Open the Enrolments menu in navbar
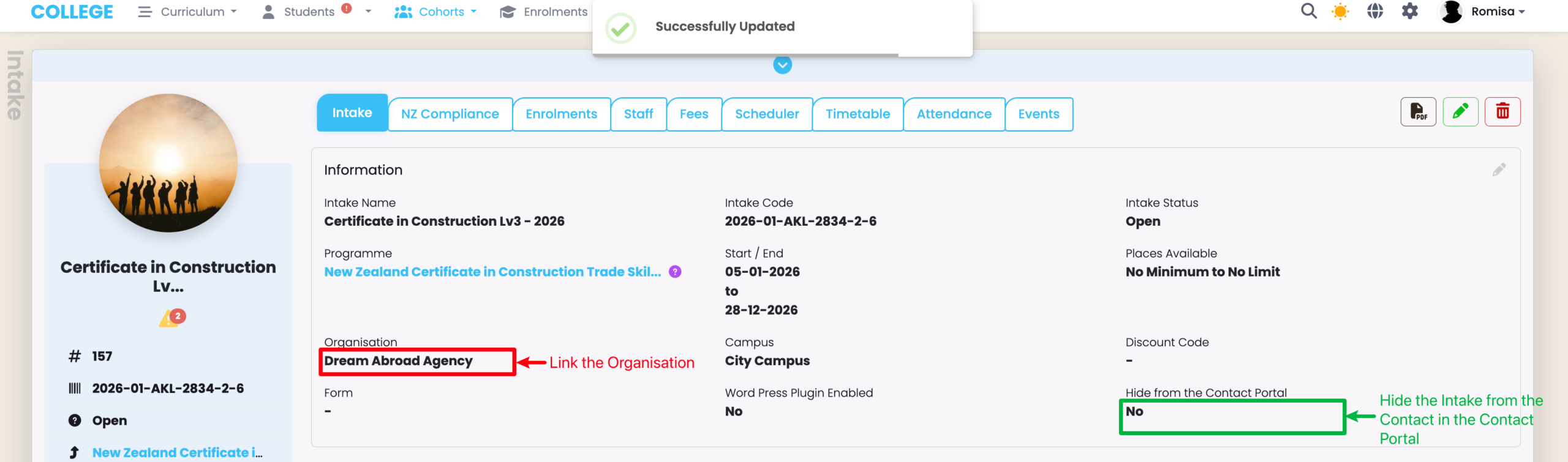 [x=544, y=12]
